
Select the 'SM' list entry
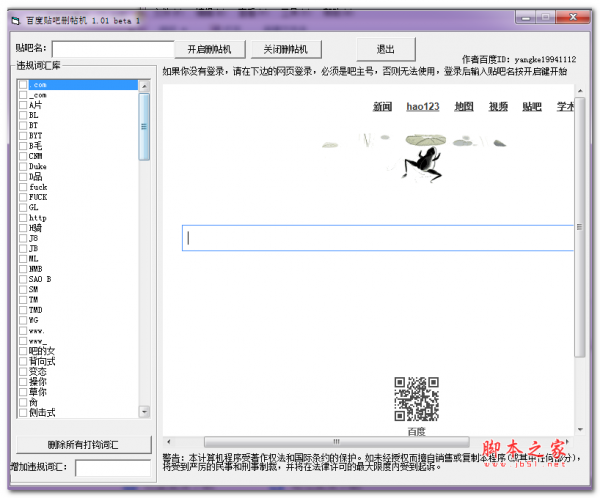pyautogui.click(x=33, y=289)
